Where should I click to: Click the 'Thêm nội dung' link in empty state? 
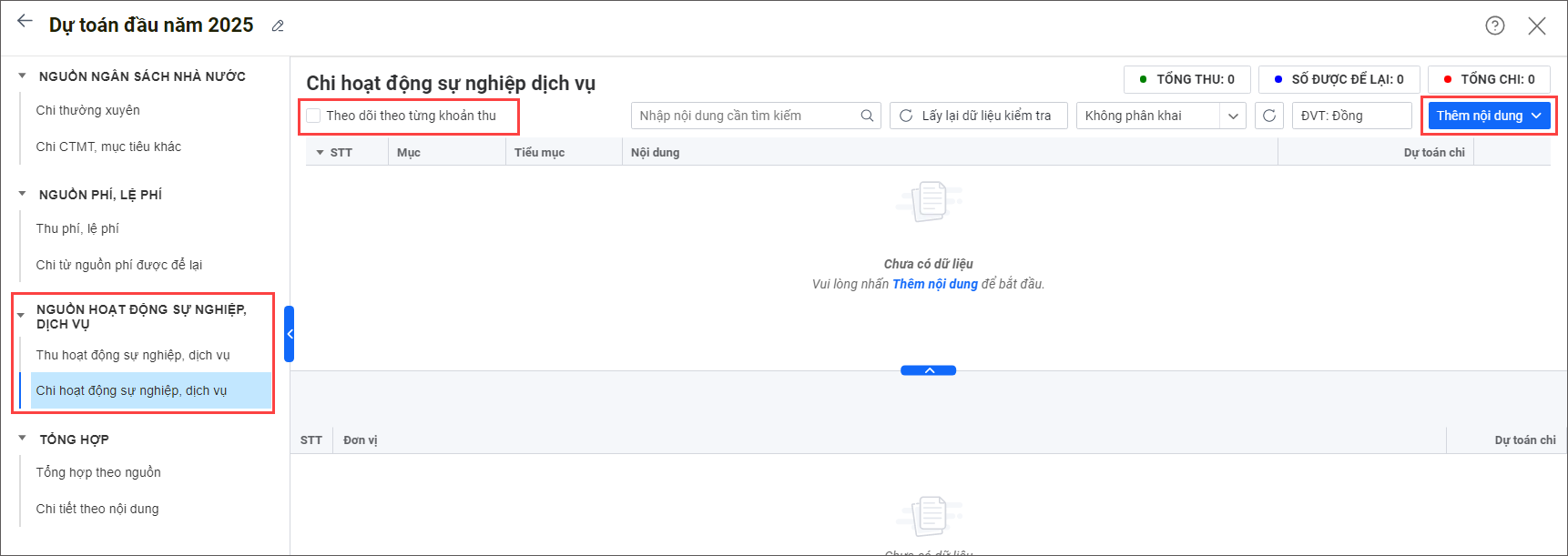tap(934, 284)
